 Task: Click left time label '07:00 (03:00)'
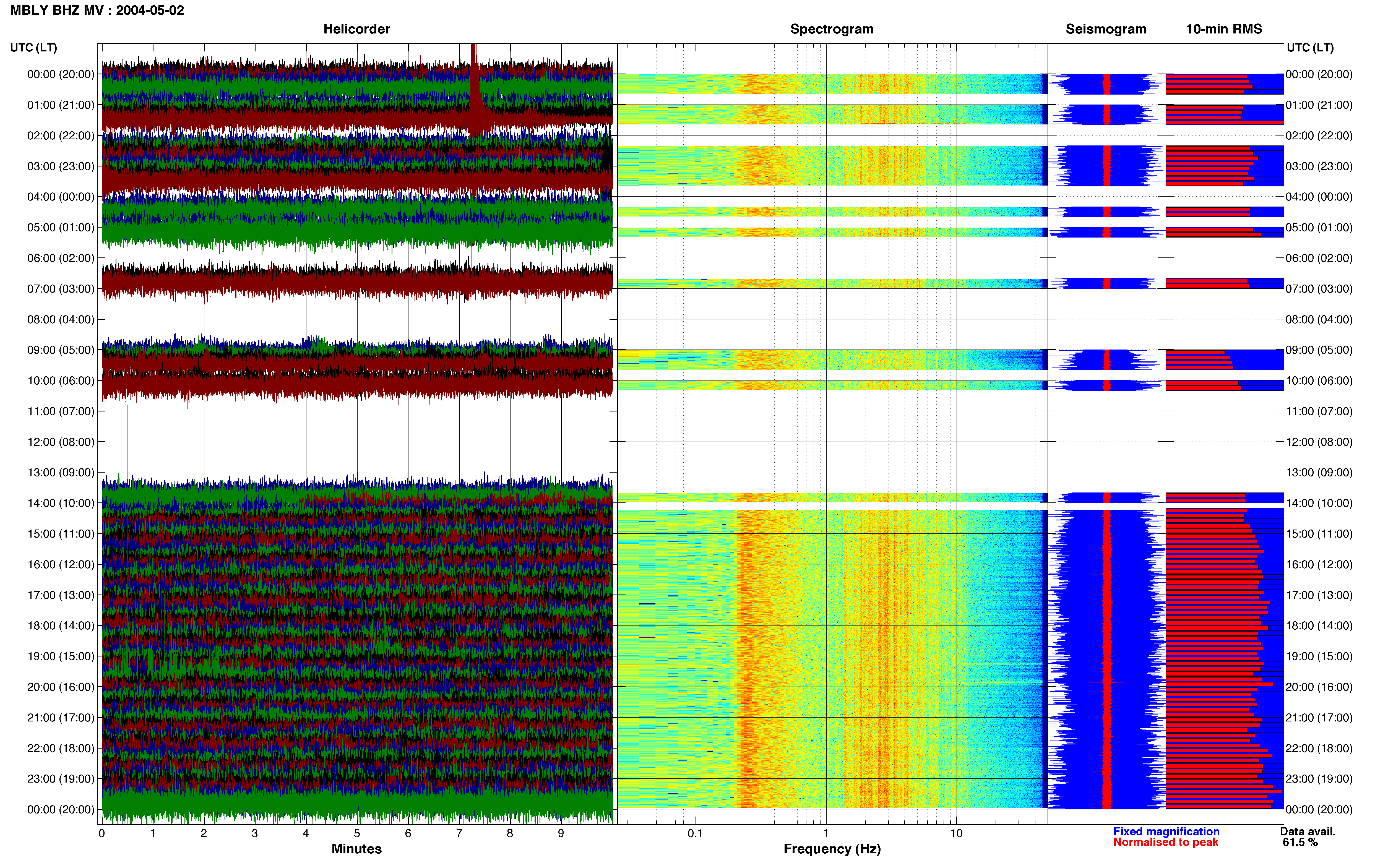(61, 289)
